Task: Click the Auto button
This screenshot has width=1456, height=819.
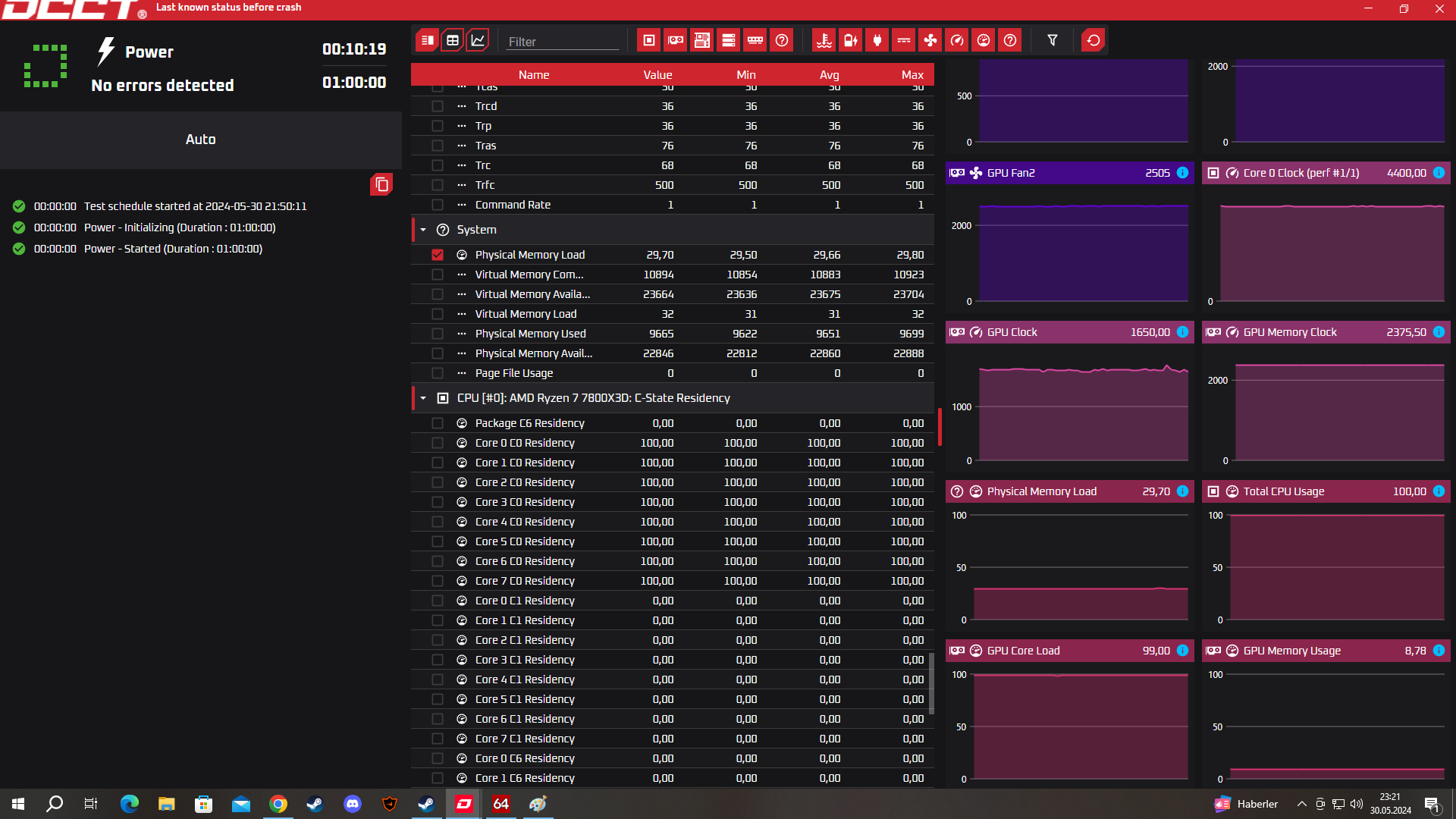Action: pos(200,140)
